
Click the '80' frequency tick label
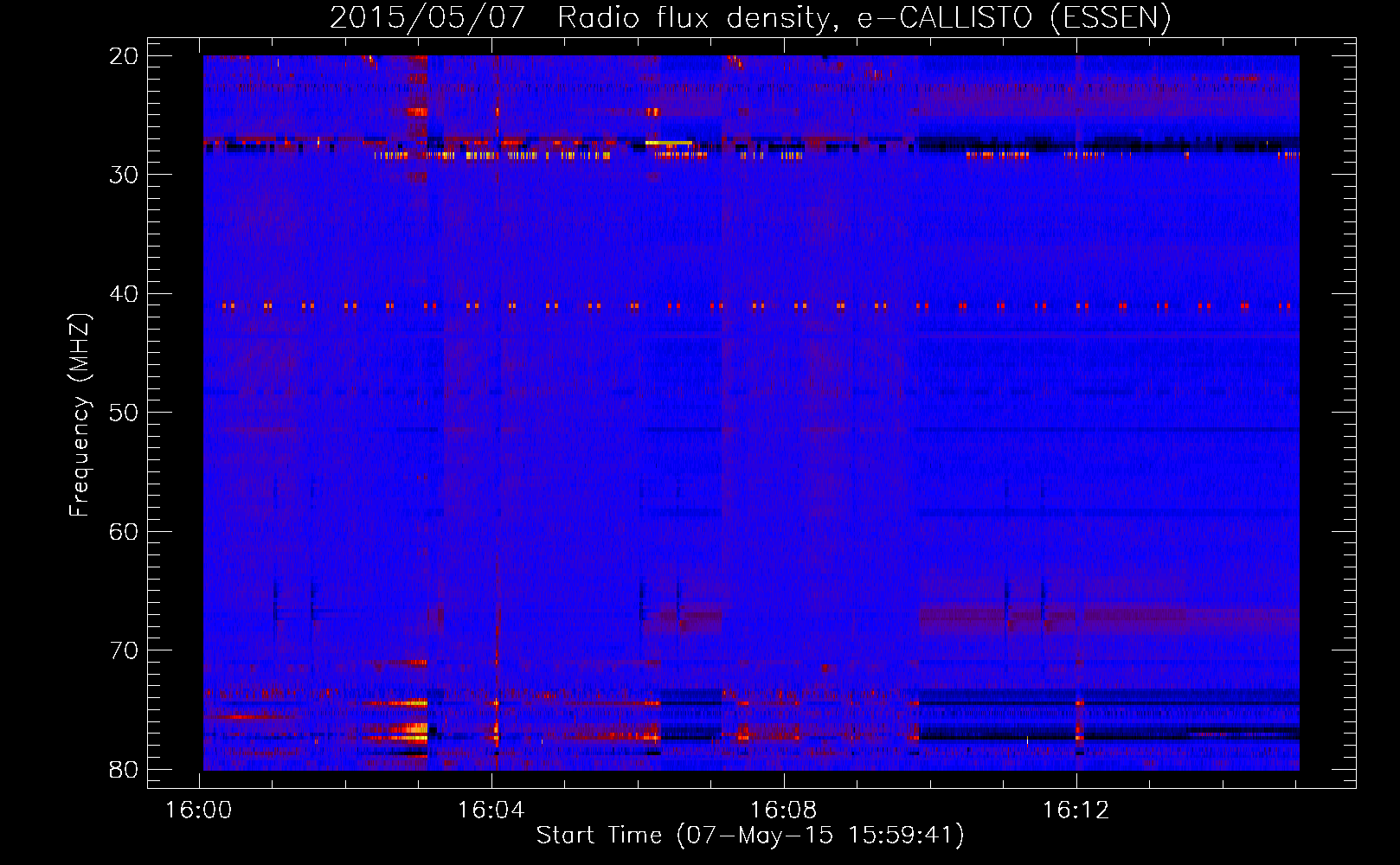tap(125, 769)
